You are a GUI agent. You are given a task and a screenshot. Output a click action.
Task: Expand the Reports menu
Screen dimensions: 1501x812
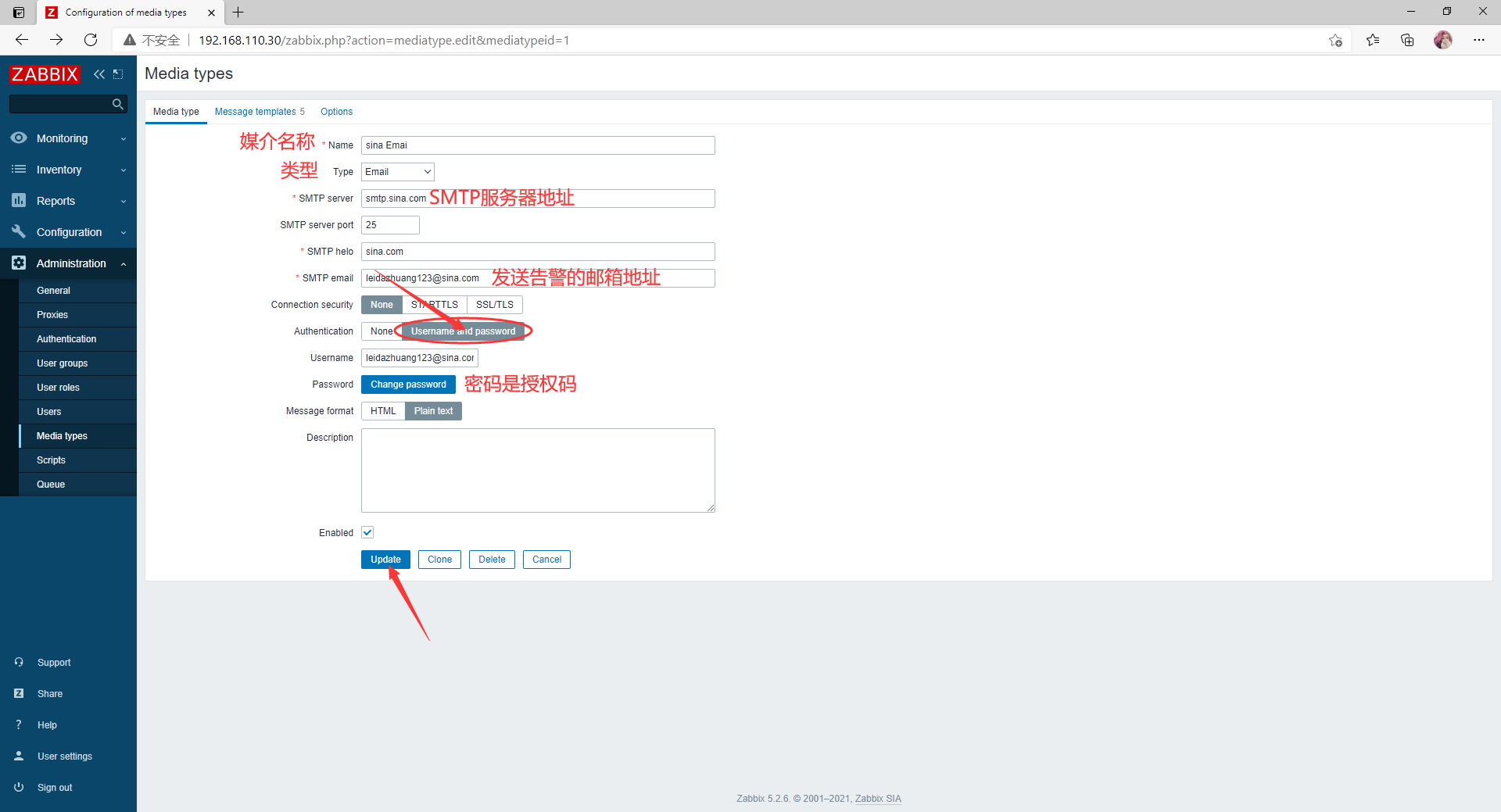pos(68,201)
